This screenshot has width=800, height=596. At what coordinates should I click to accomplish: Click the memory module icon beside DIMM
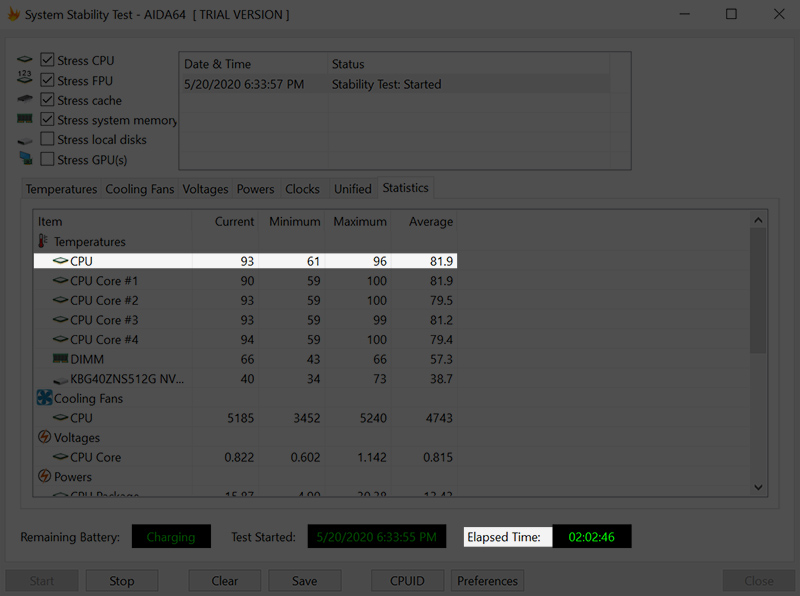[60, 359]
